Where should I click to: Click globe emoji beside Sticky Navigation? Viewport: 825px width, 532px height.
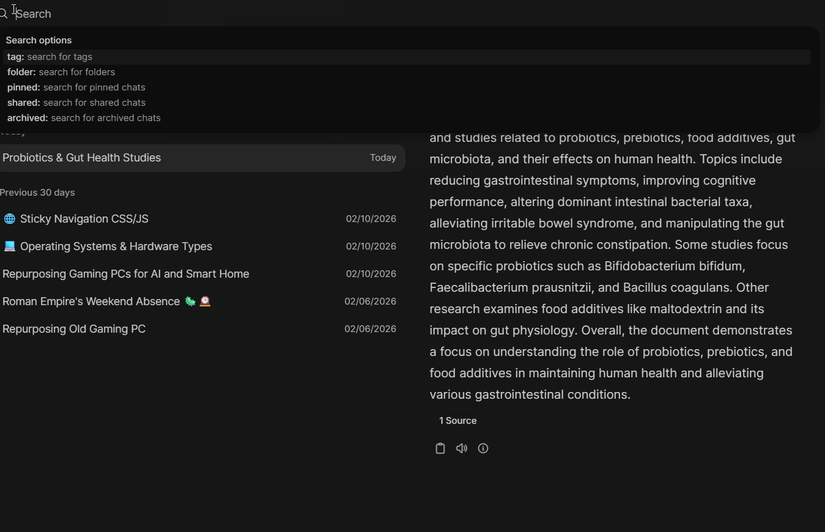[9, 219]
